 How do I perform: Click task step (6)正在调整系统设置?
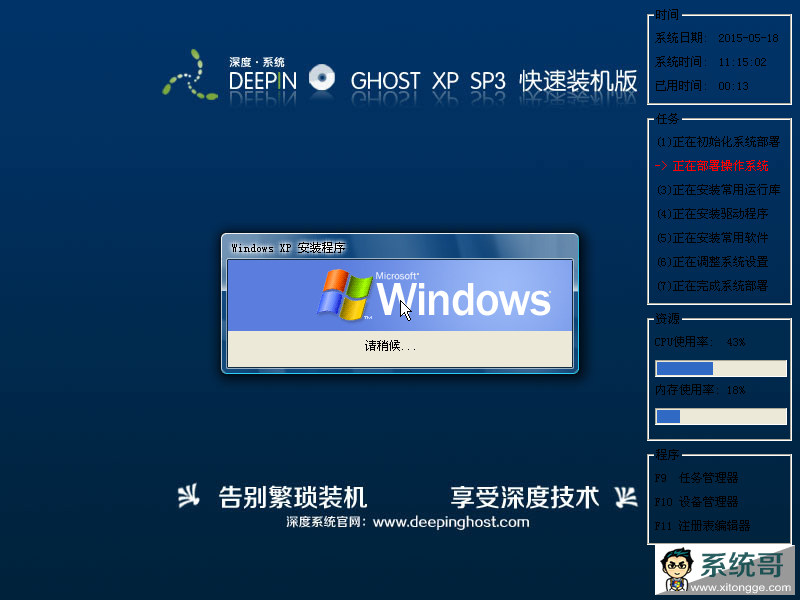coord(712,262)
